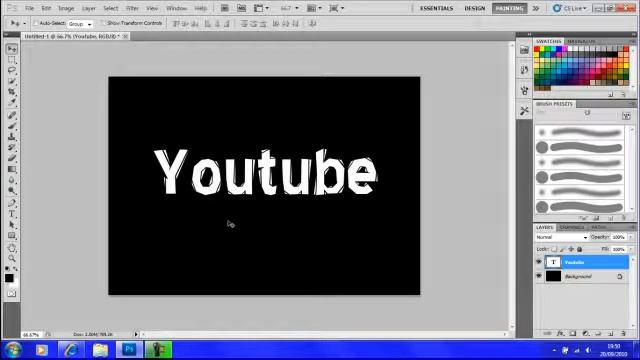Add layer mask from Layers panel footer

coord(573,333)
